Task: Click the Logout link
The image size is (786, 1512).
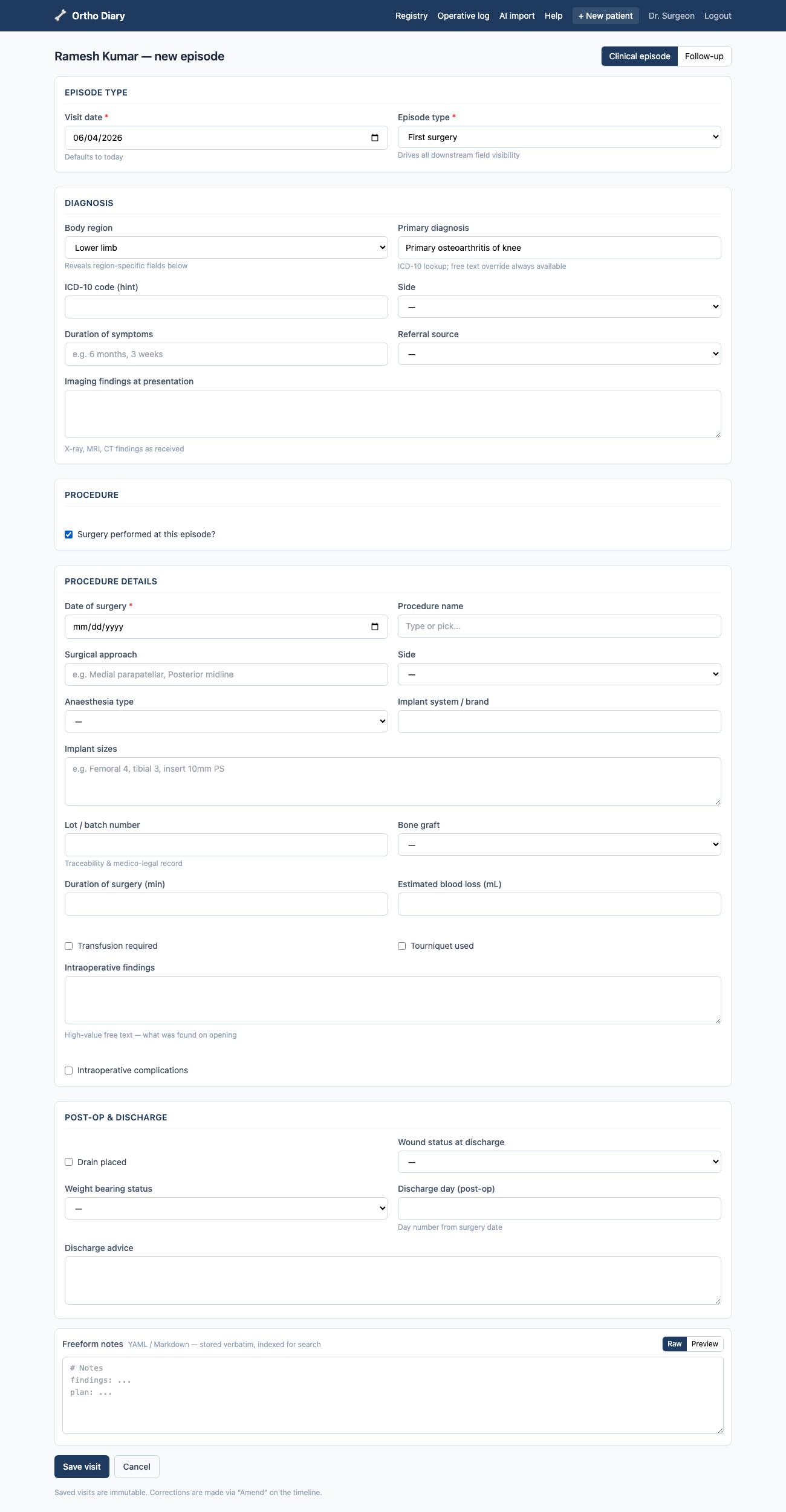Action: tap(718, 16)
